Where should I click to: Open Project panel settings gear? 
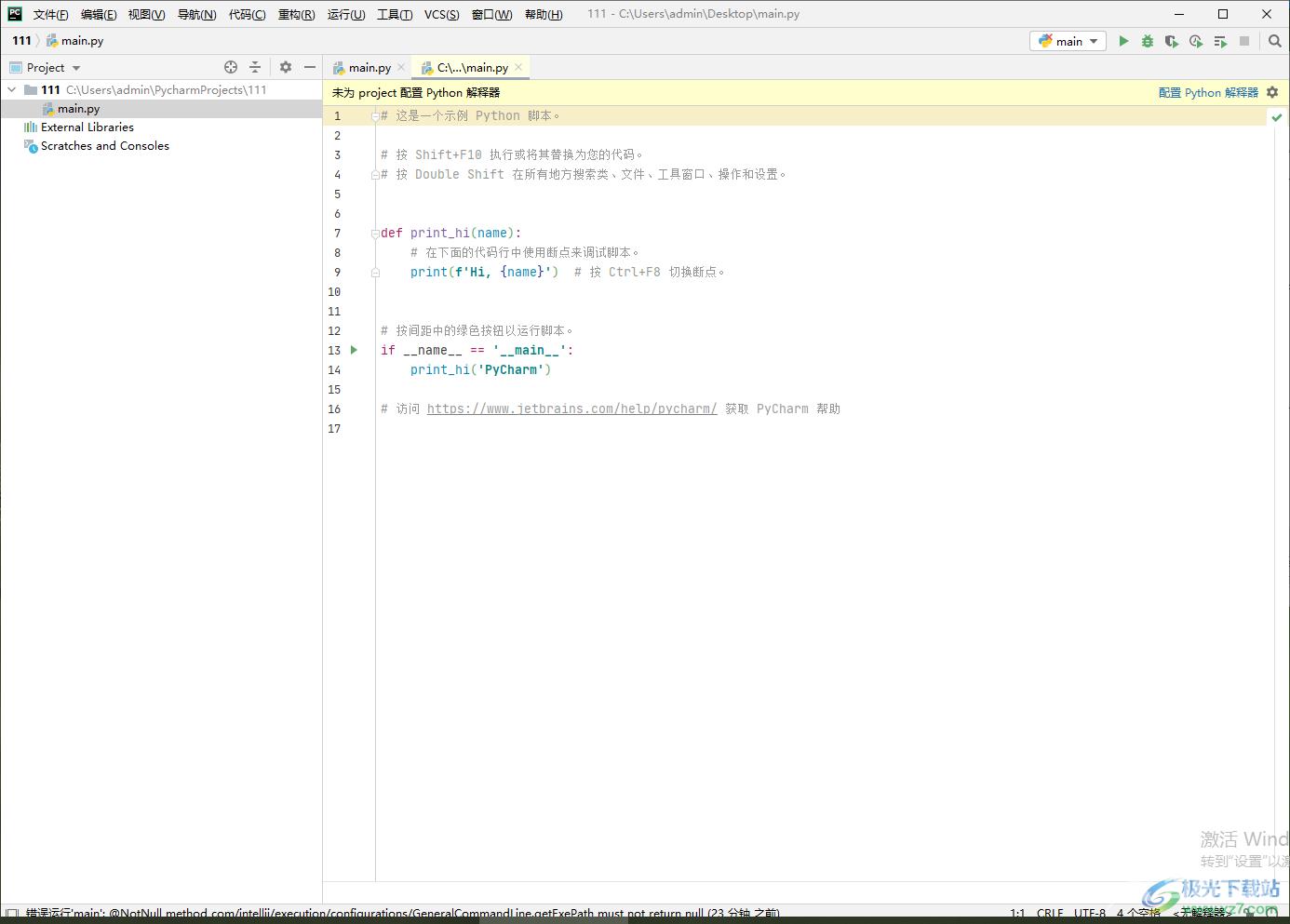pyautogui.click(x=286, y=67)
